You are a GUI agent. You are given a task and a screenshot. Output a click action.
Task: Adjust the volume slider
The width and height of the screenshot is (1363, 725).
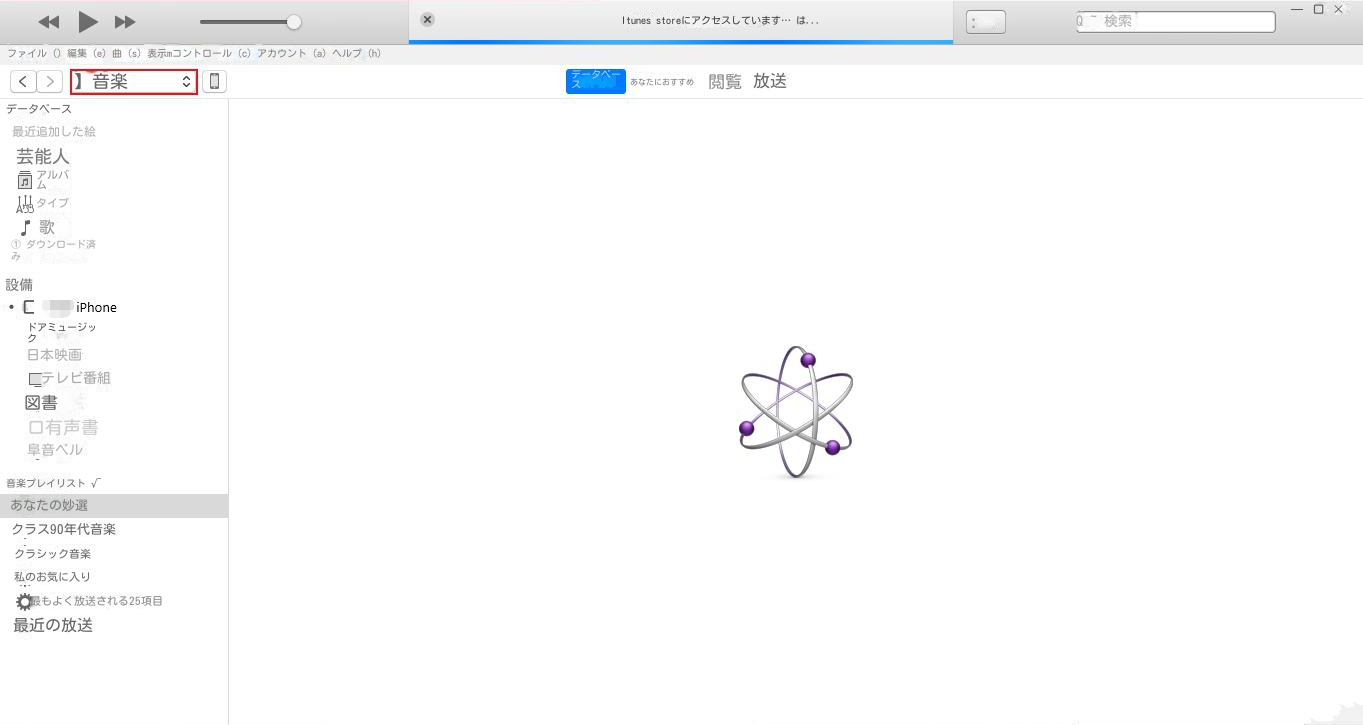pyautogui.click(x=293, y=22)
